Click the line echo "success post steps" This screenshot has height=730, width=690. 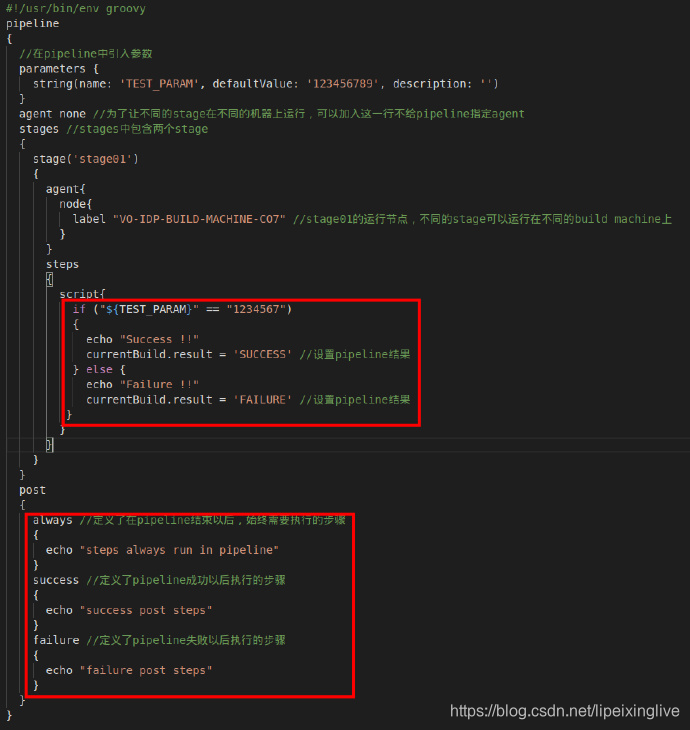129,610
